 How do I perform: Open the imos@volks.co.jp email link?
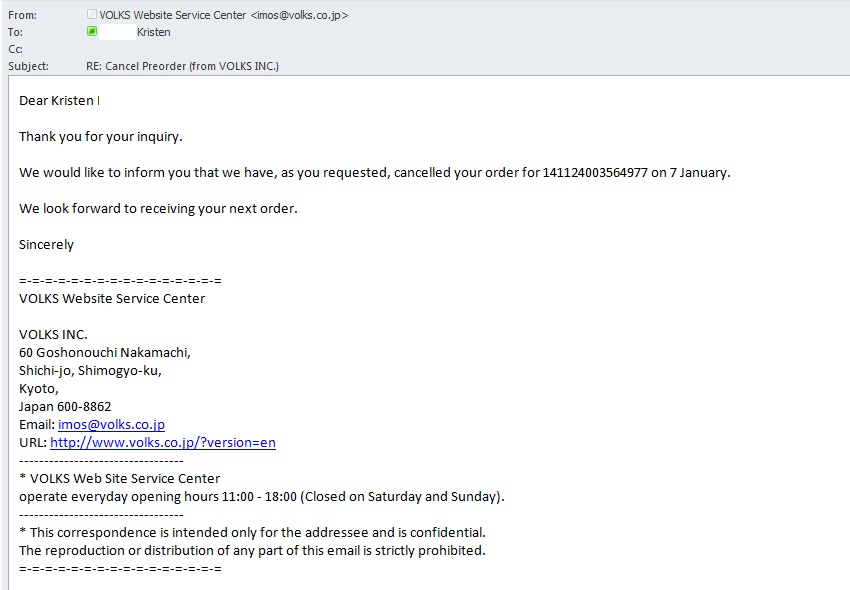tap(111, 425)
